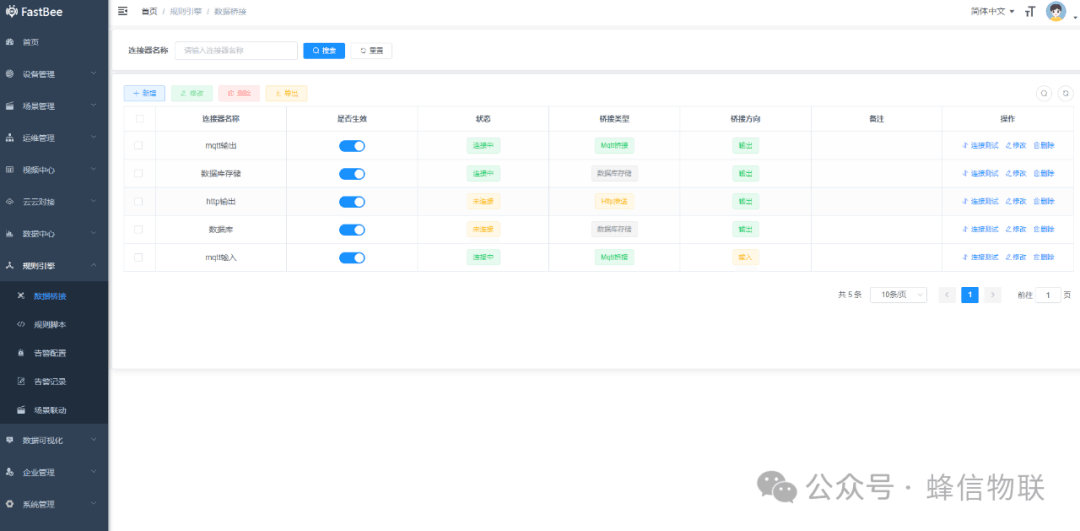The height and width of the screenshot is (531, 1080).
Task: Click the user avatar in the header
Action: [x=1055, y=11]
